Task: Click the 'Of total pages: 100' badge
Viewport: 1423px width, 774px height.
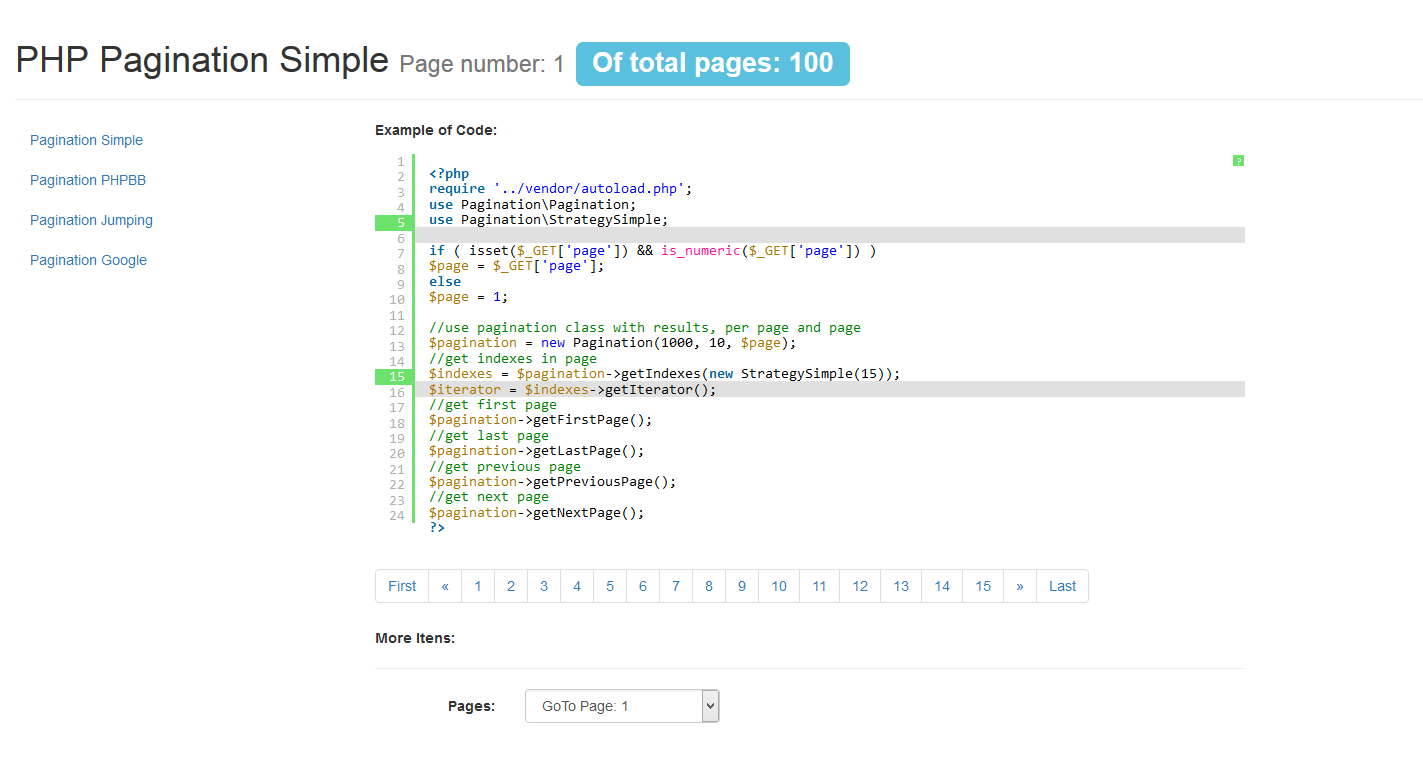Action: [713, 63]
